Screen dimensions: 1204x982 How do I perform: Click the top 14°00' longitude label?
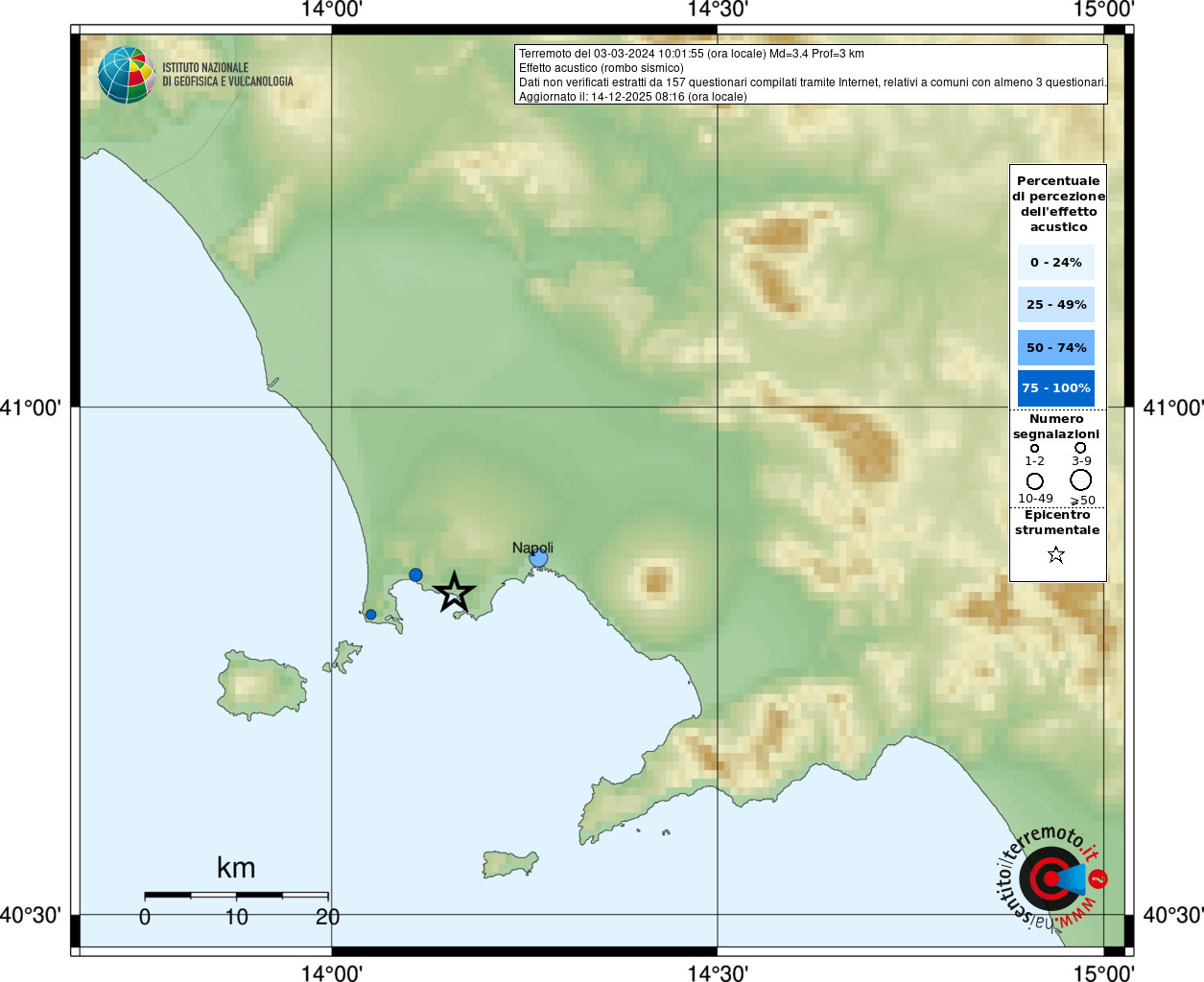pos(331,10)
